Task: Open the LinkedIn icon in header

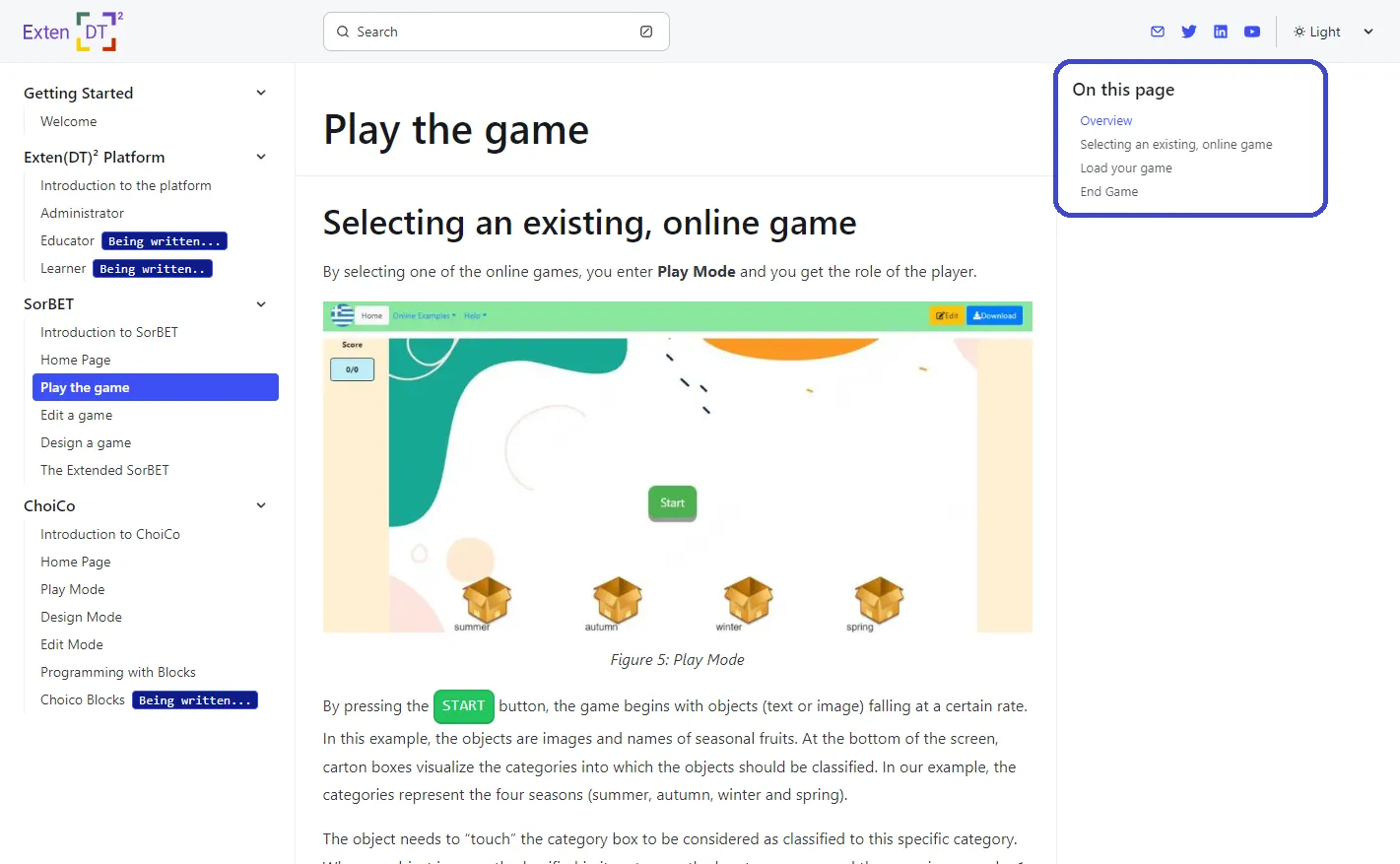Action: coord(1221,32)
